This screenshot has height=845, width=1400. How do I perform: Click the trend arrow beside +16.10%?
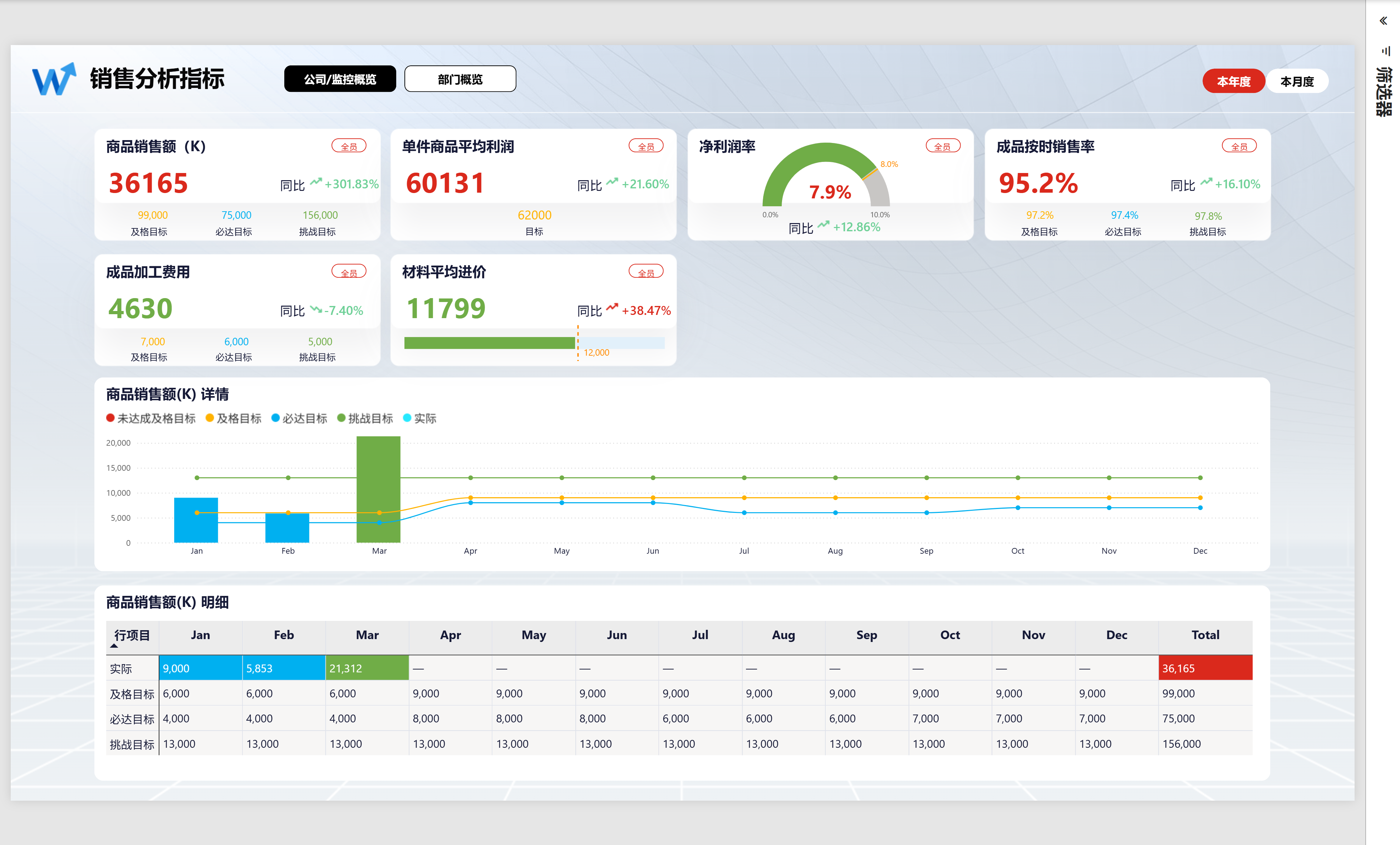pos(1206,182)
